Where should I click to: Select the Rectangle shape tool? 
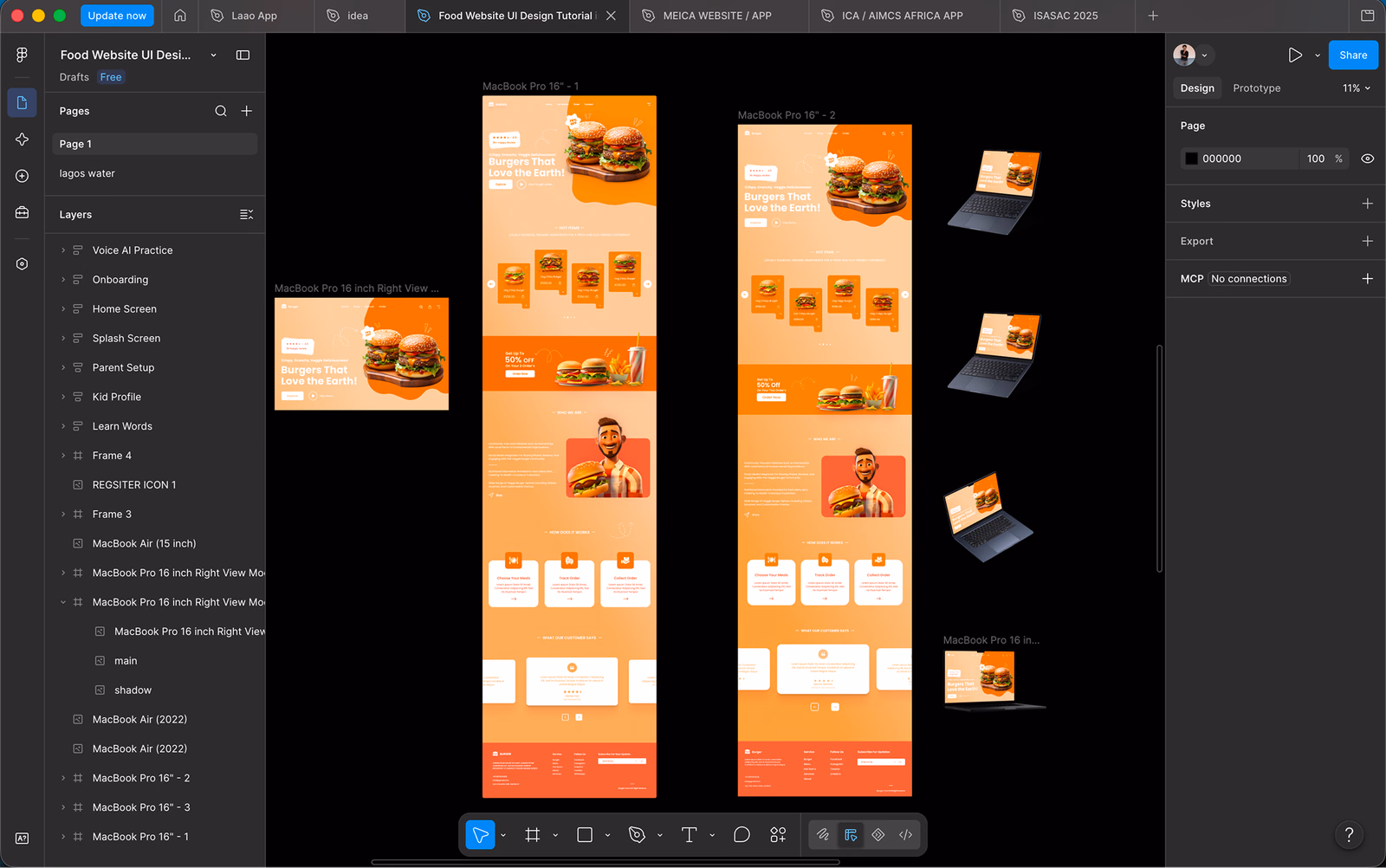[x=585, y=835]
